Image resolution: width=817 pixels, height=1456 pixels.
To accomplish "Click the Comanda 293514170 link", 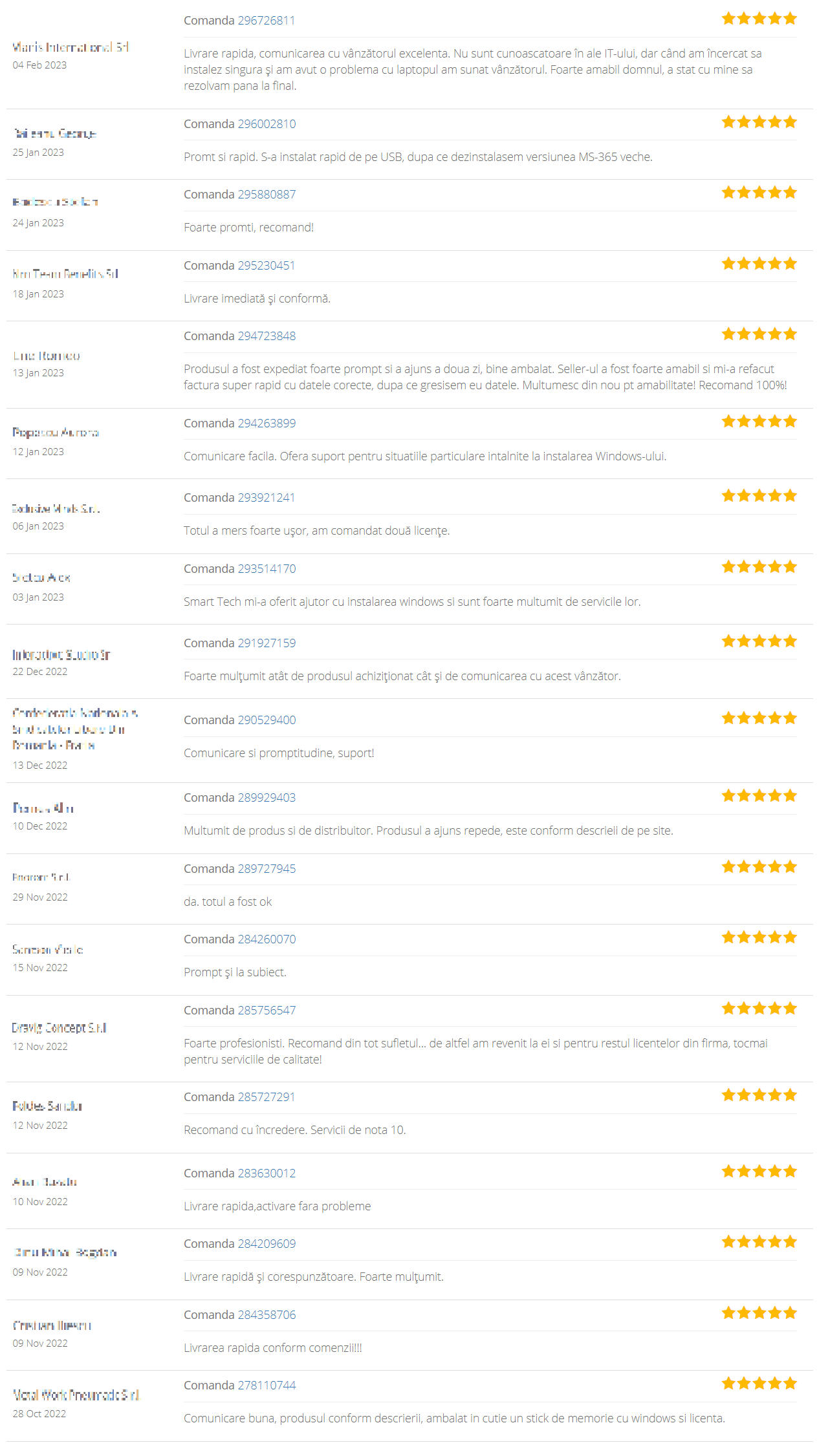I will pyautogui.click(x=267, y=568).
